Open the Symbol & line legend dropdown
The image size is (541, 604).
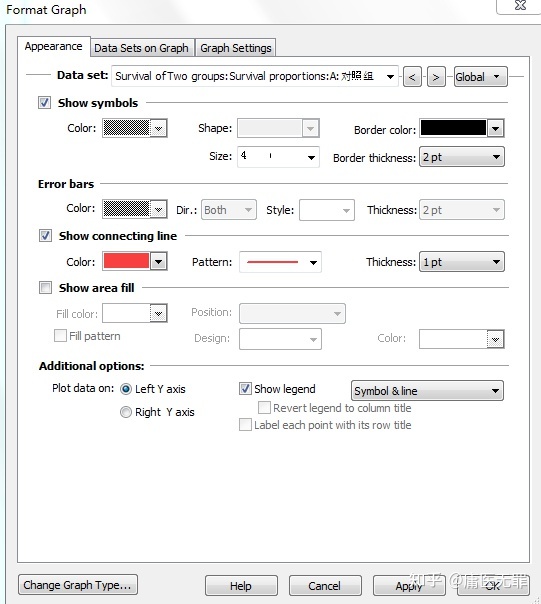point(427,391)
